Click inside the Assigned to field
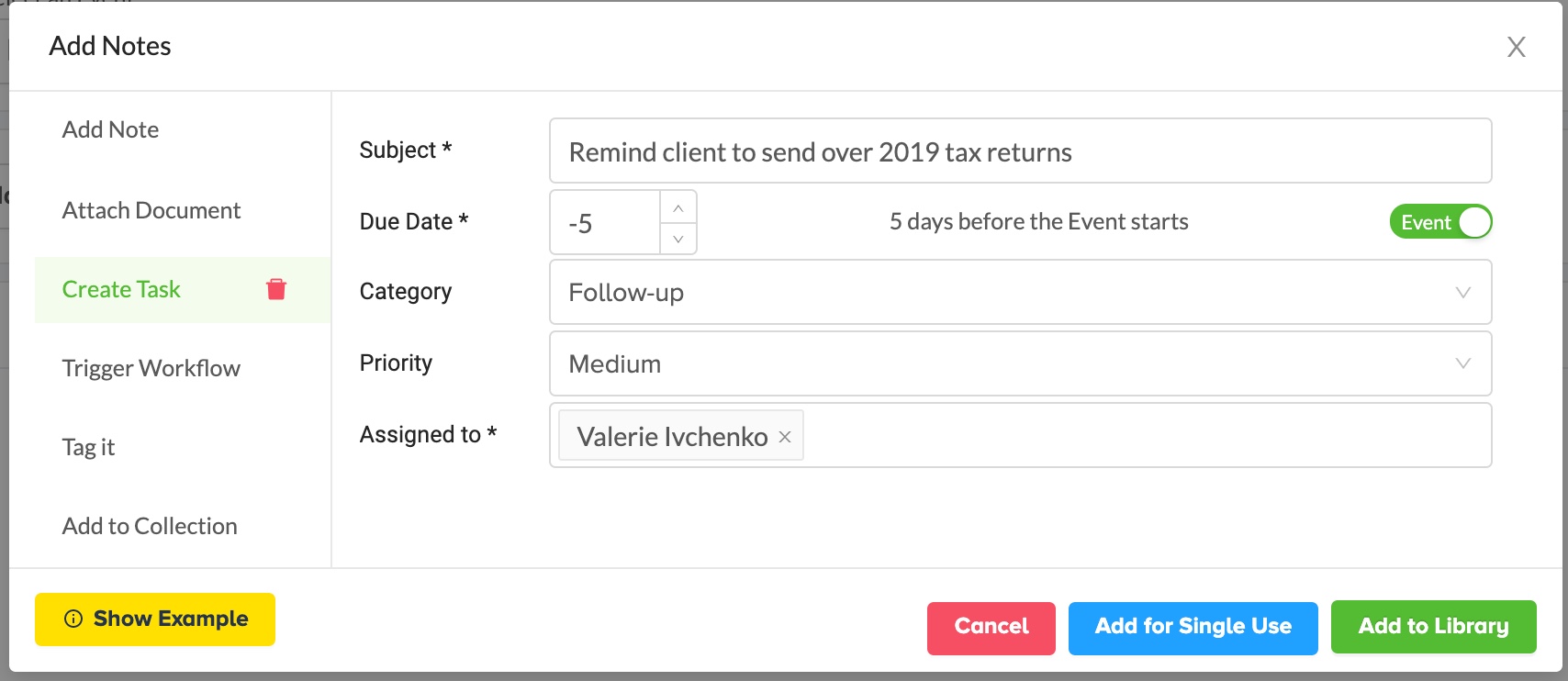 [1148, 435]
